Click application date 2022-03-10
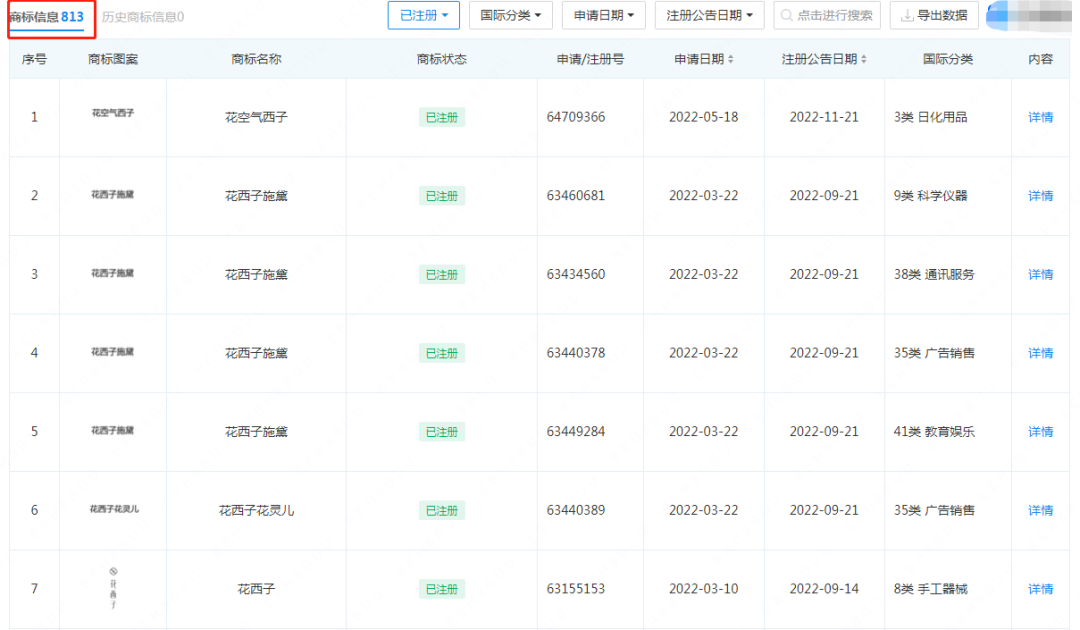The height and width of the screenshot is (630, 1080). pyautogui.click(x=703, y=589)
